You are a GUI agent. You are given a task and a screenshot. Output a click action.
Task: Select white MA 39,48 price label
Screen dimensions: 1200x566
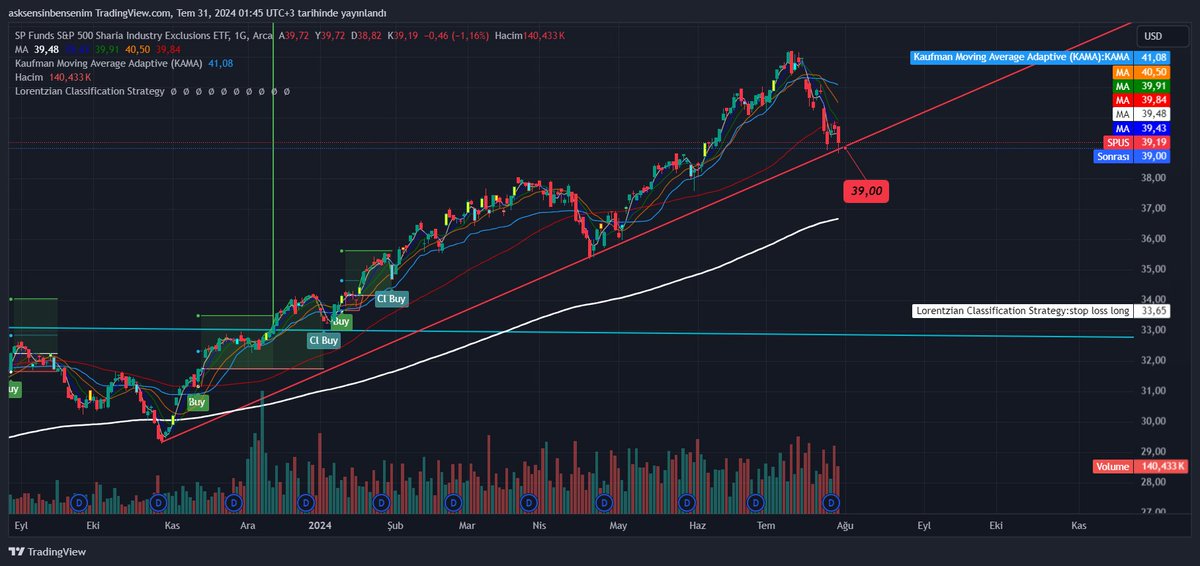(x=1140, y=114)
